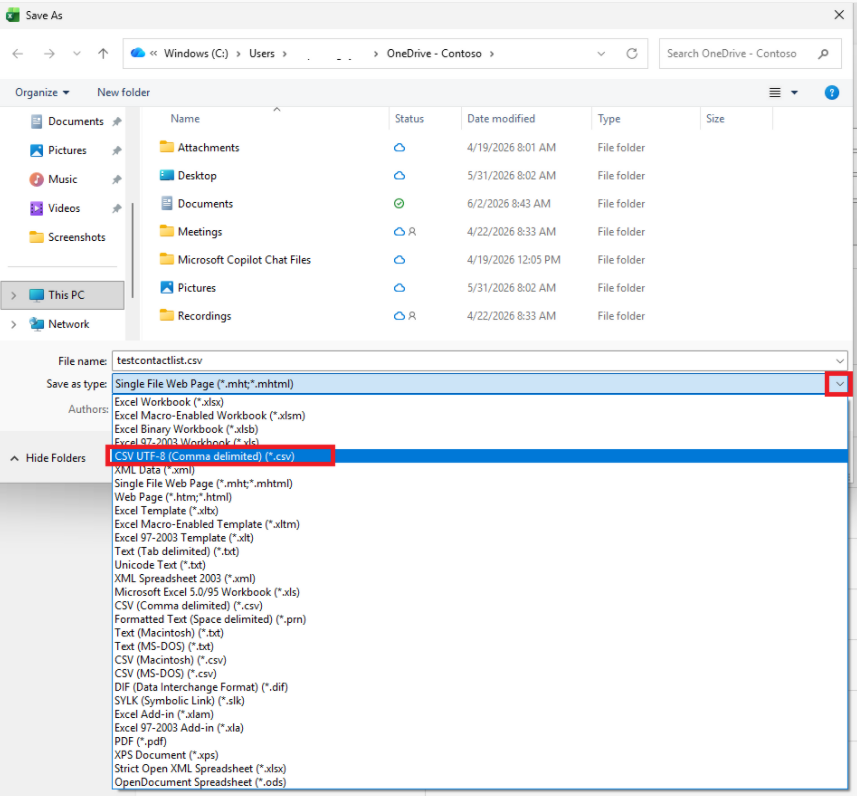857x796 pixels.
Task: Expand the Network tree node
Action: 14,324
